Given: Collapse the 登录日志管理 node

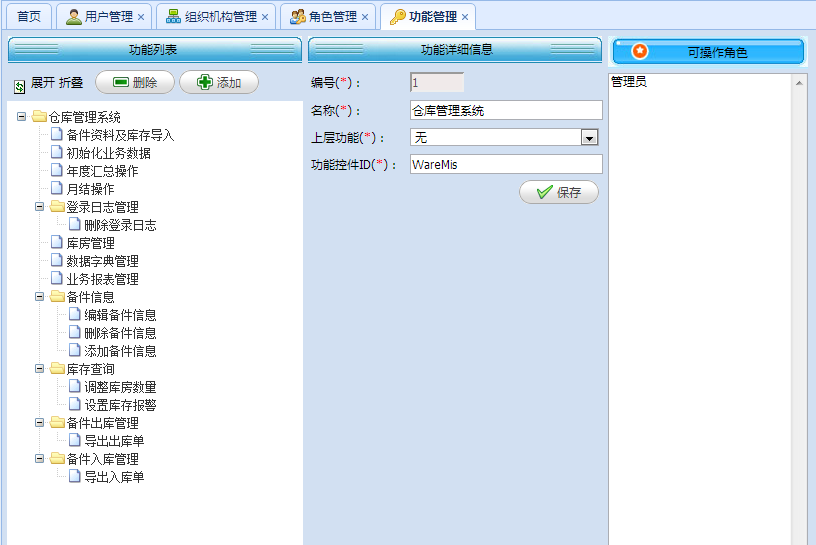Looking at the screenshot, I should [x=40, y=207].
